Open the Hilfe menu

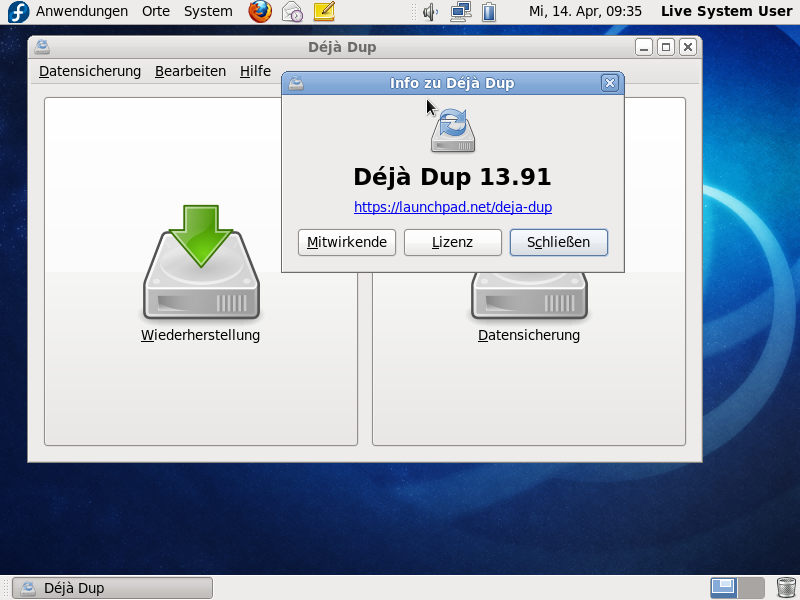click(x=255, y=71)
